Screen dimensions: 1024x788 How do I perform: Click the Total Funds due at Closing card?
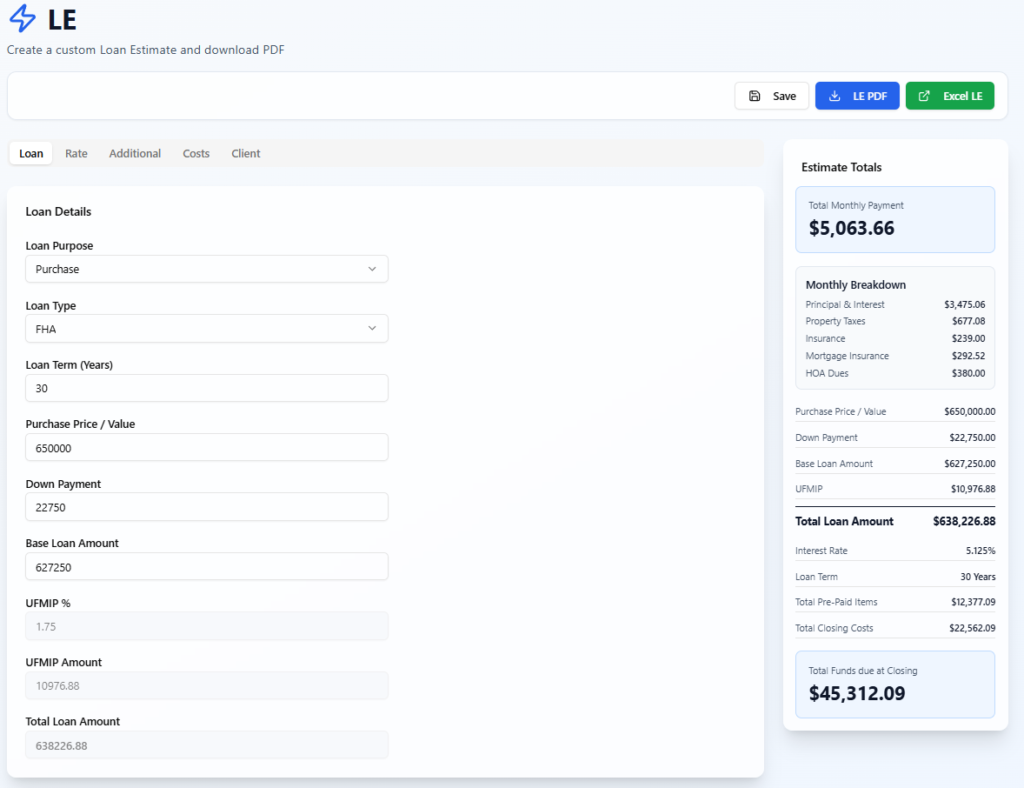coord(895,684)
